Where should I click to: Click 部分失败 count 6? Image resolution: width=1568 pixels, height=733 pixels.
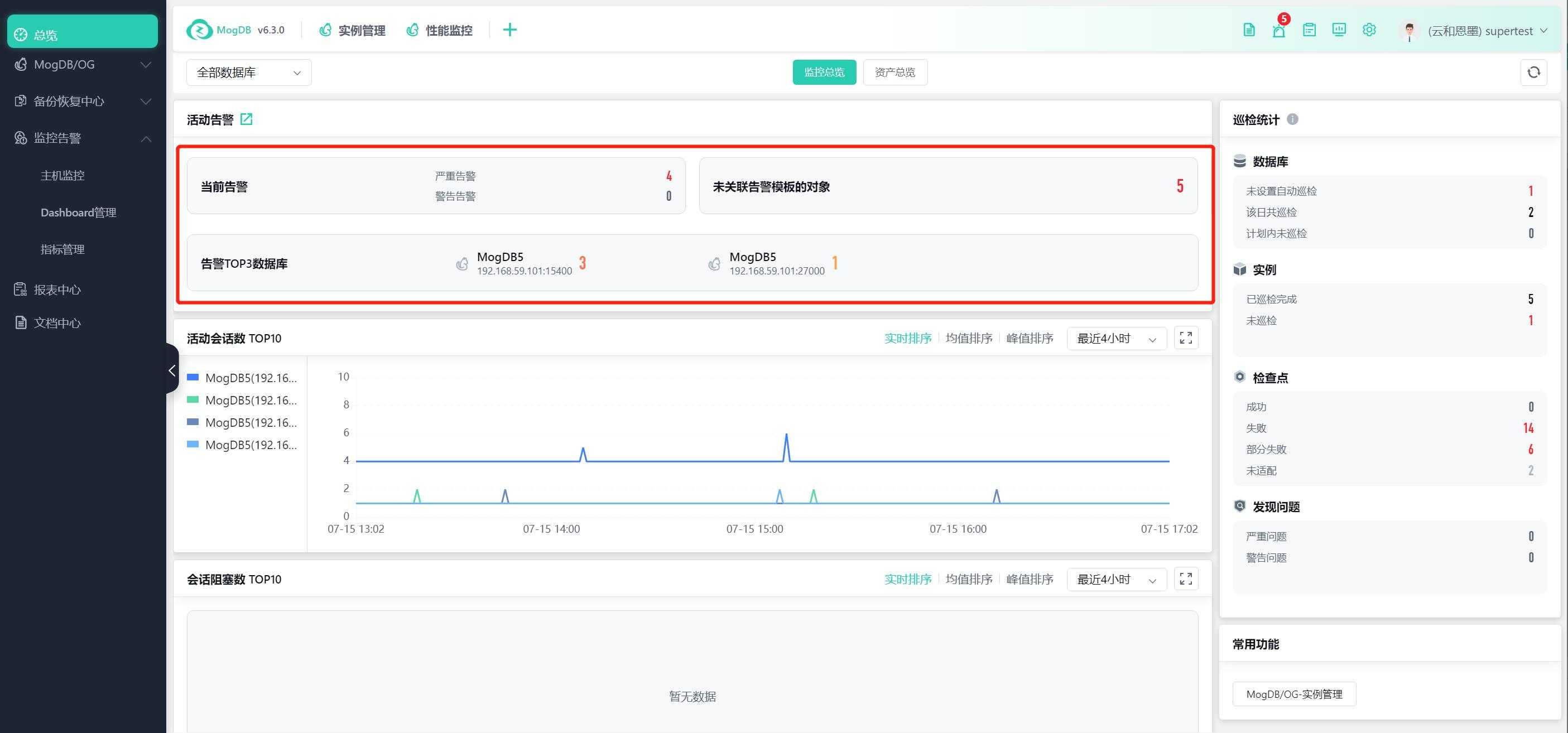tap(1530, 450)
